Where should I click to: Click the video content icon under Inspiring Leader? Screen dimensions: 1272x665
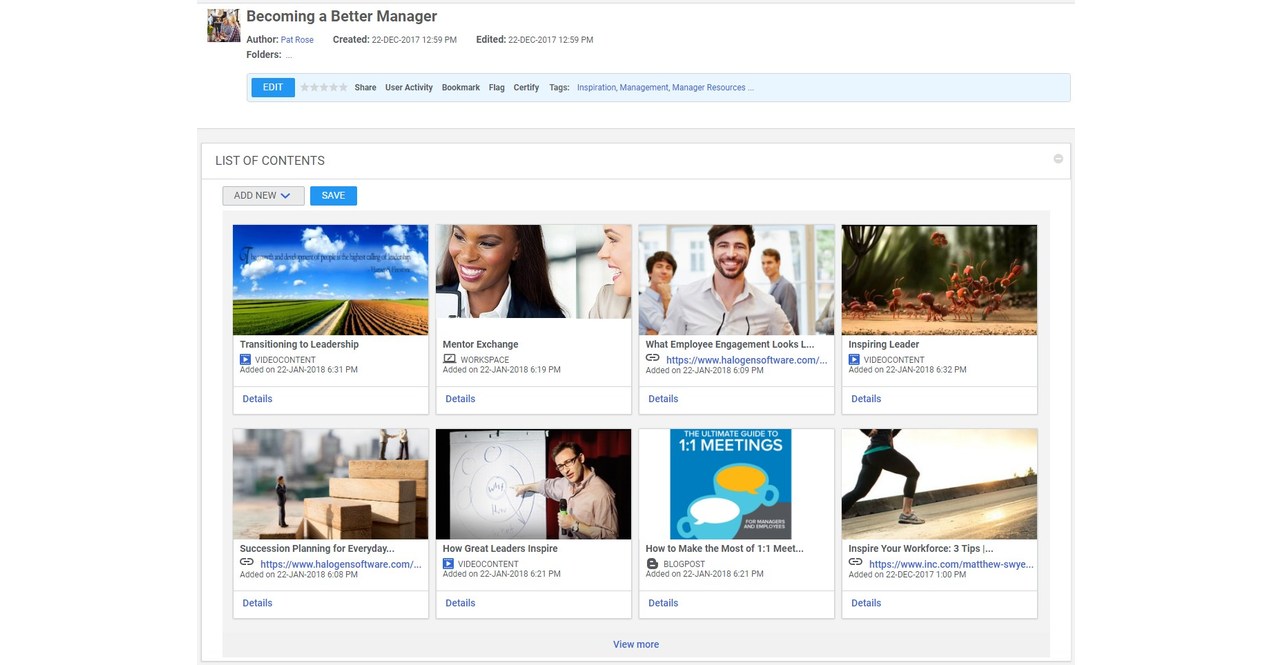coord(853,358)
